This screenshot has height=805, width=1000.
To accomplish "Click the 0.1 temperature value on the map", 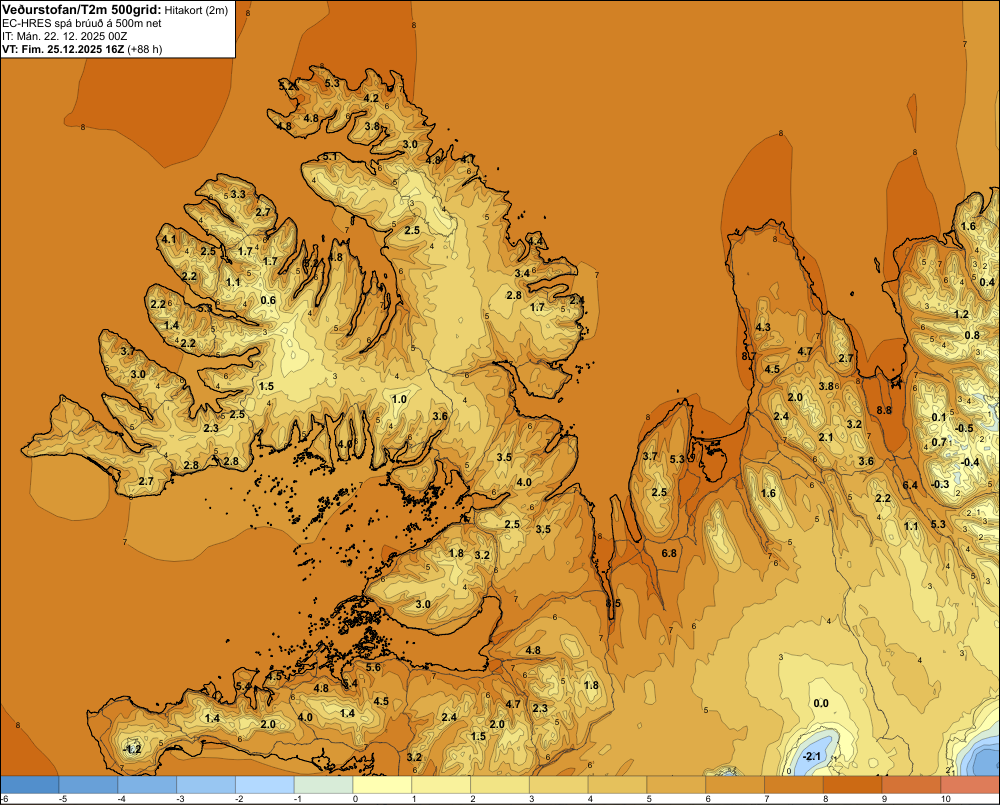I will (x=939, y=417).
